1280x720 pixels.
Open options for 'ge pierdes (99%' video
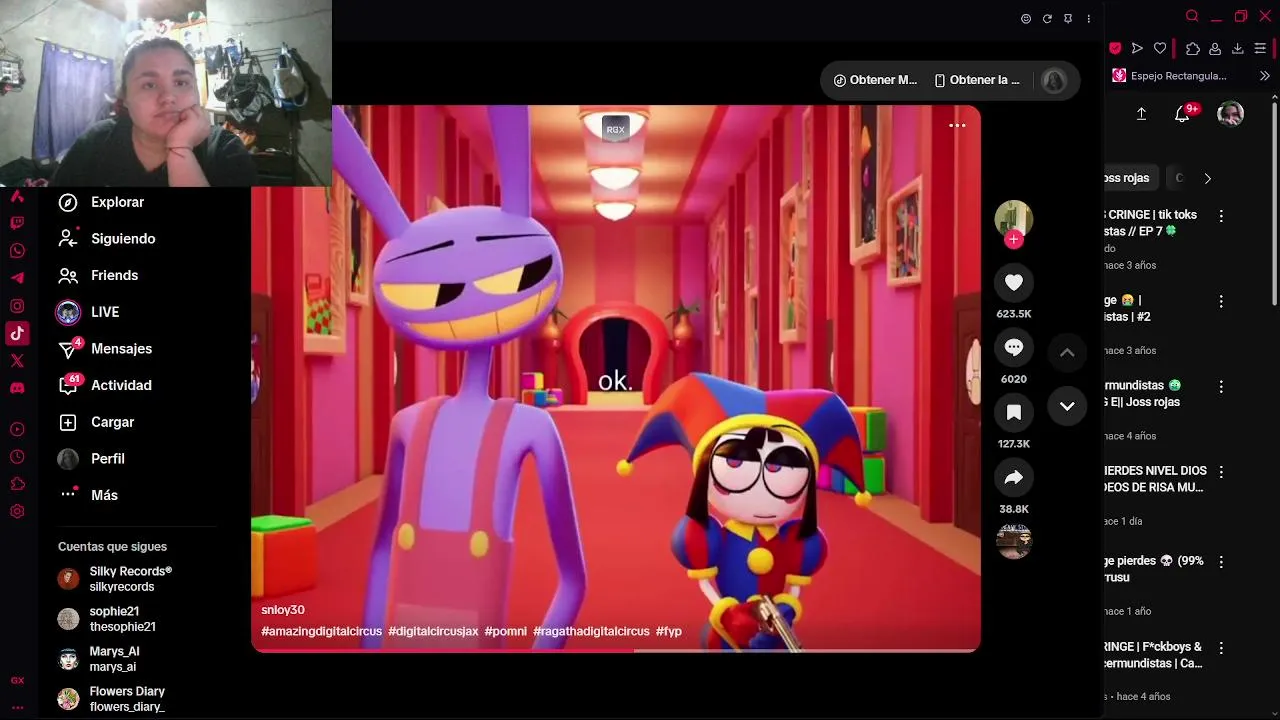pyautogui.click(x=1221, y=562)
